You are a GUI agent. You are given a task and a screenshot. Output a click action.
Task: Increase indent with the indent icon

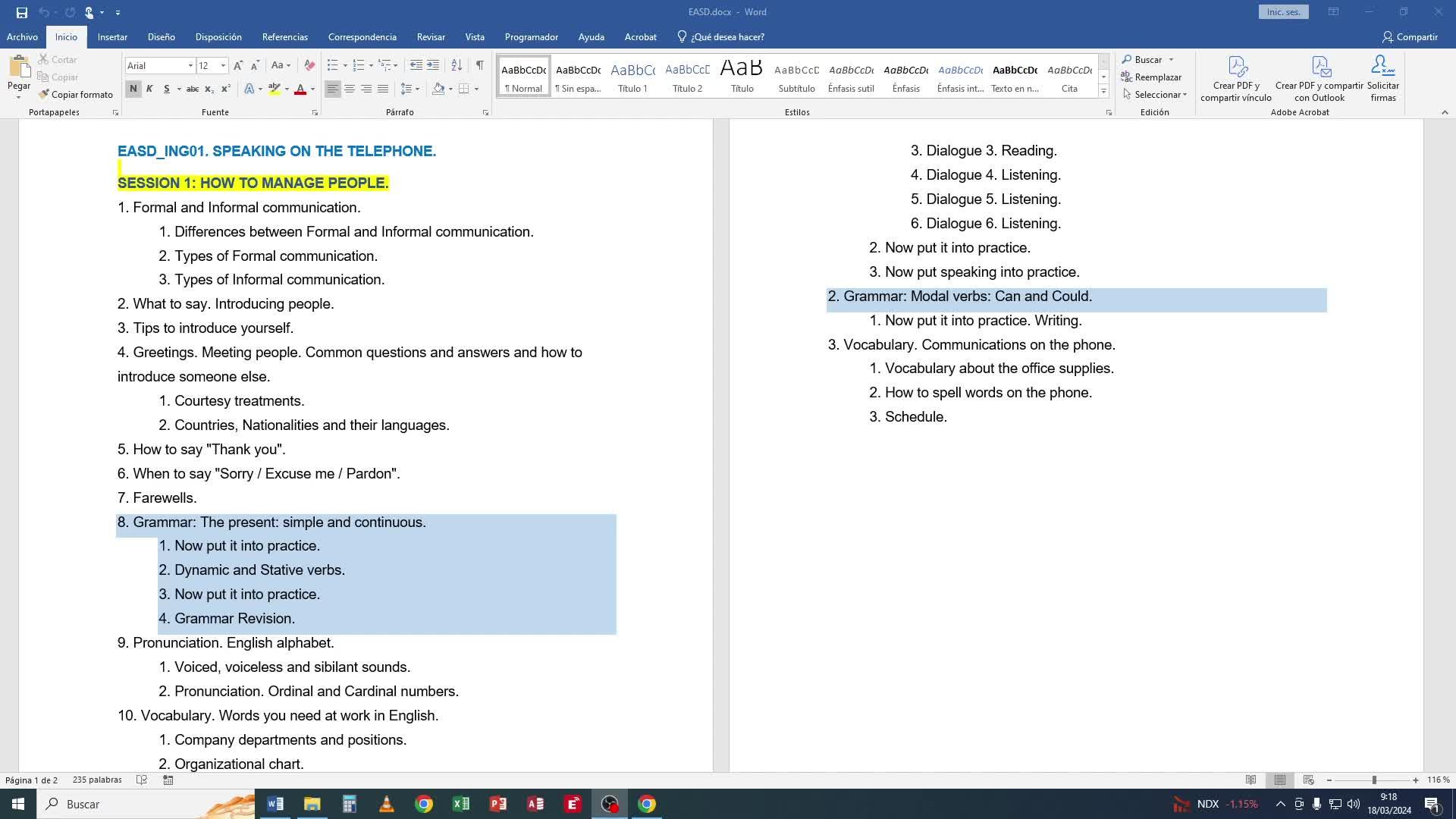point(433,65)
